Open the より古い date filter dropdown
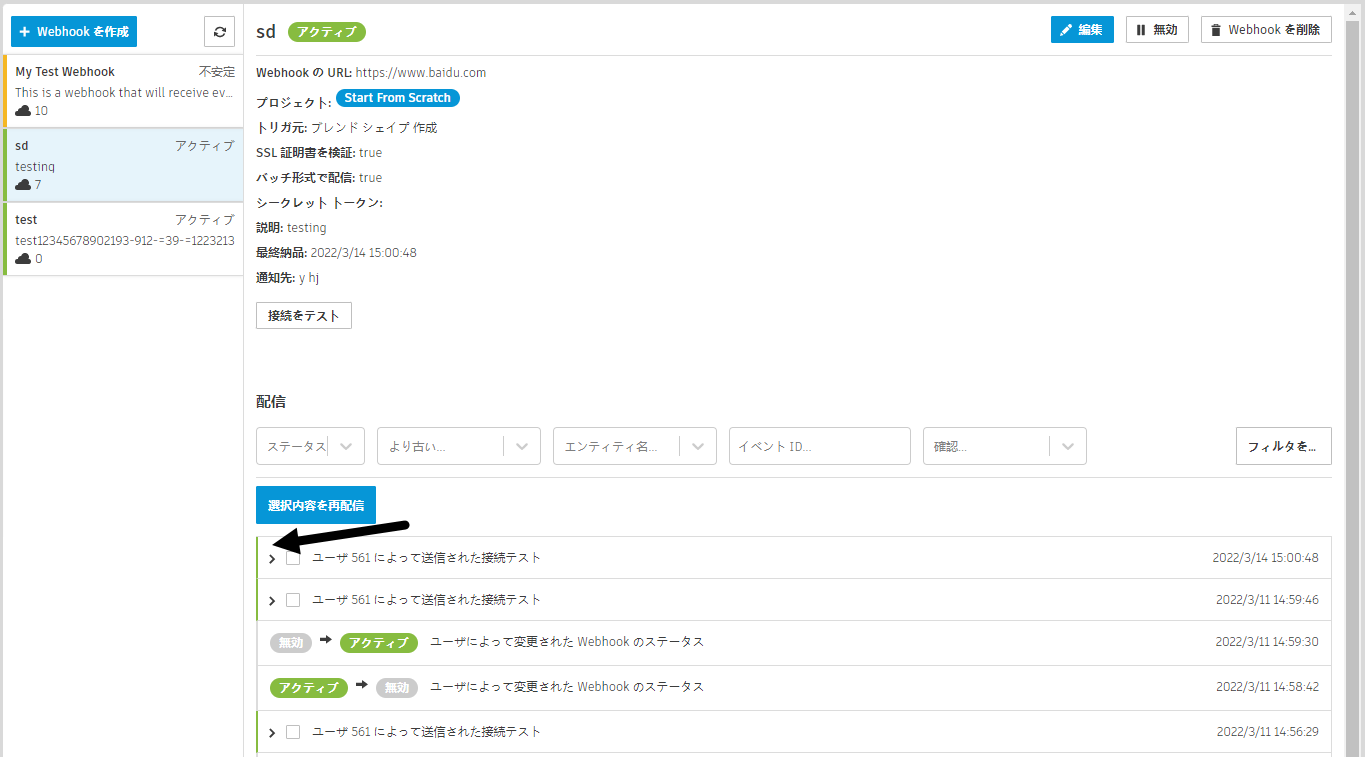The width and height of the screenshot is (1365, 757). tap(458, 446)
